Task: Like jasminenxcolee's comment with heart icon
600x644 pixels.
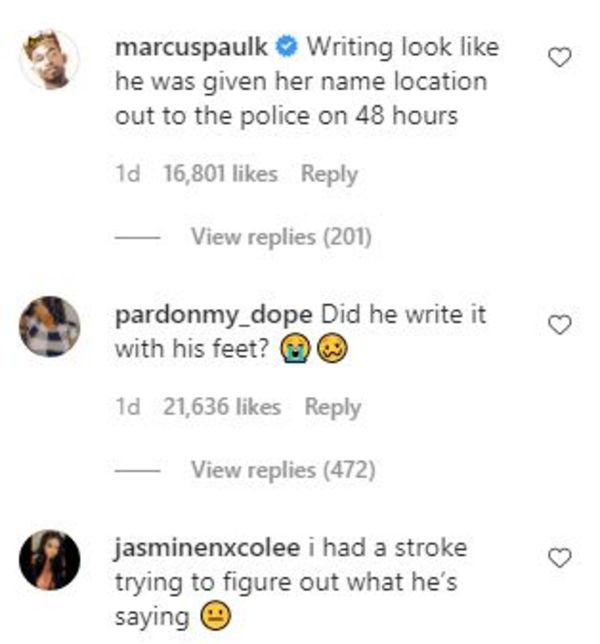Action: click(560, 558)
